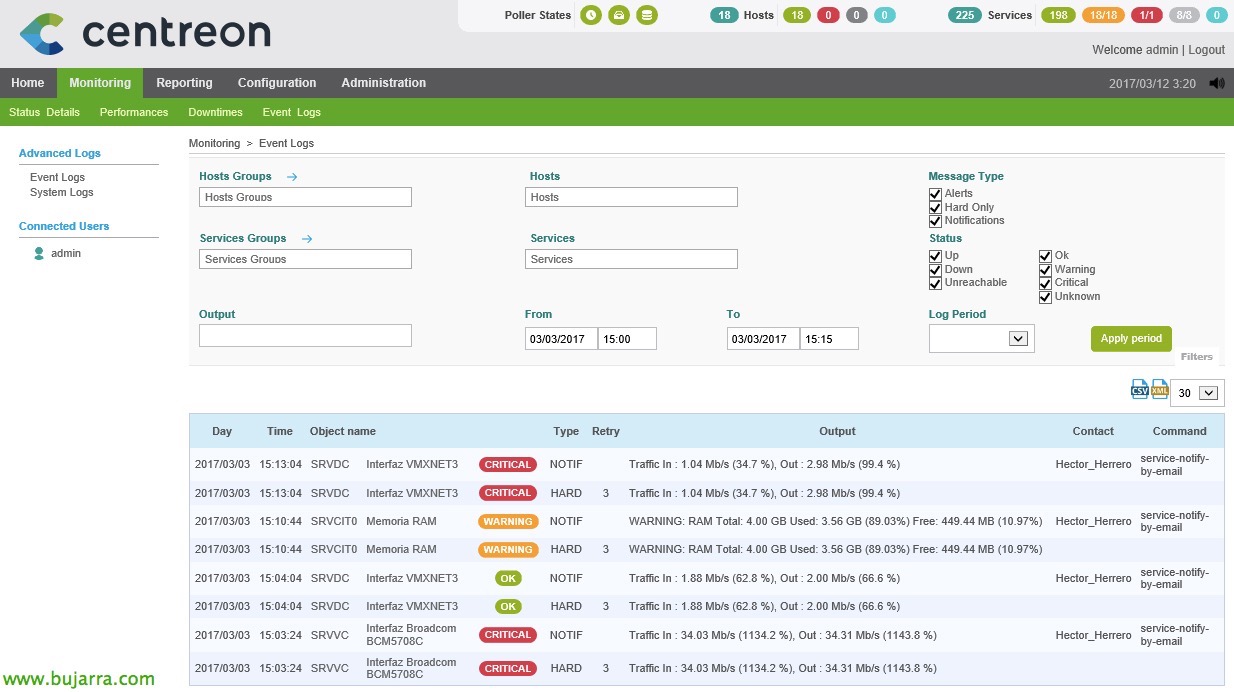The width and height of the screenshot is (1234, 692).
Task: Click the services unknown badge 8/8
Action: (1184, 15)
